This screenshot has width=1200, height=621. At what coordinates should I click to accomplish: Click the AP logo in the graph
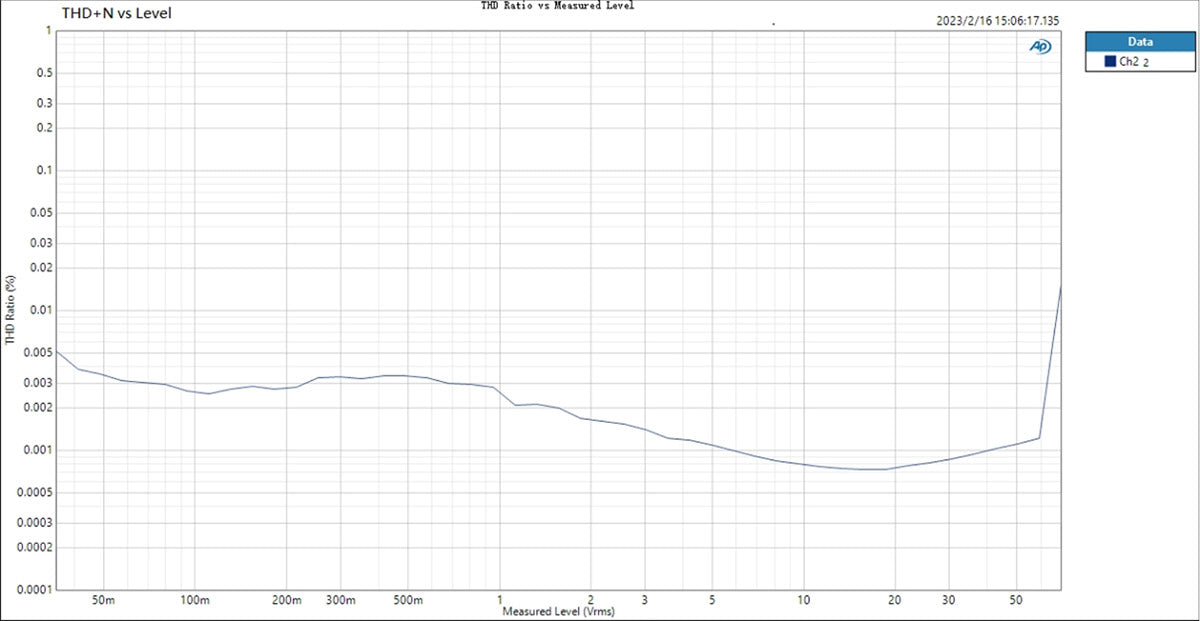(x=1041, y=46)
